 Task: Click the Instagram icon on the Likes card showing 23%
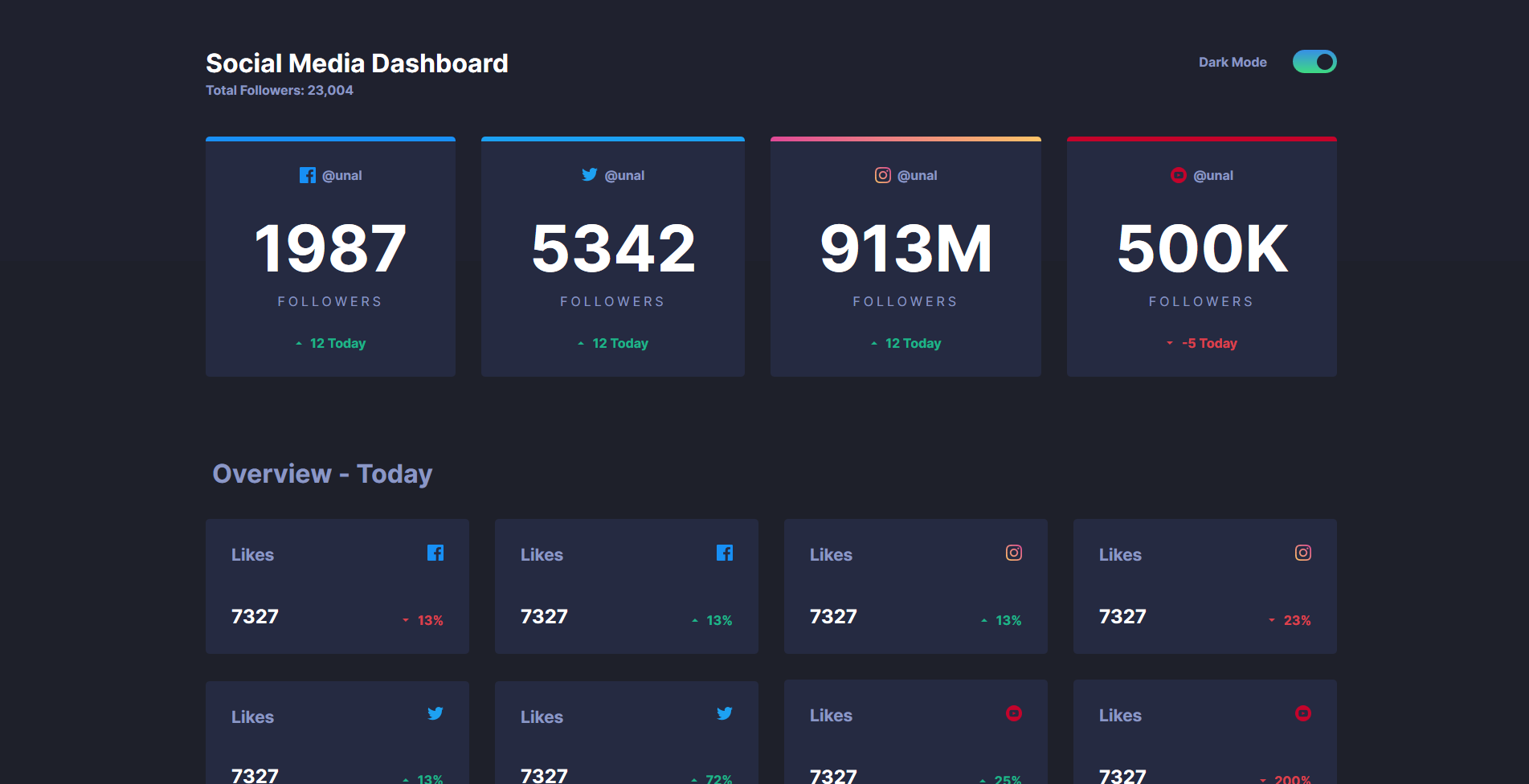click(1303, 553)
